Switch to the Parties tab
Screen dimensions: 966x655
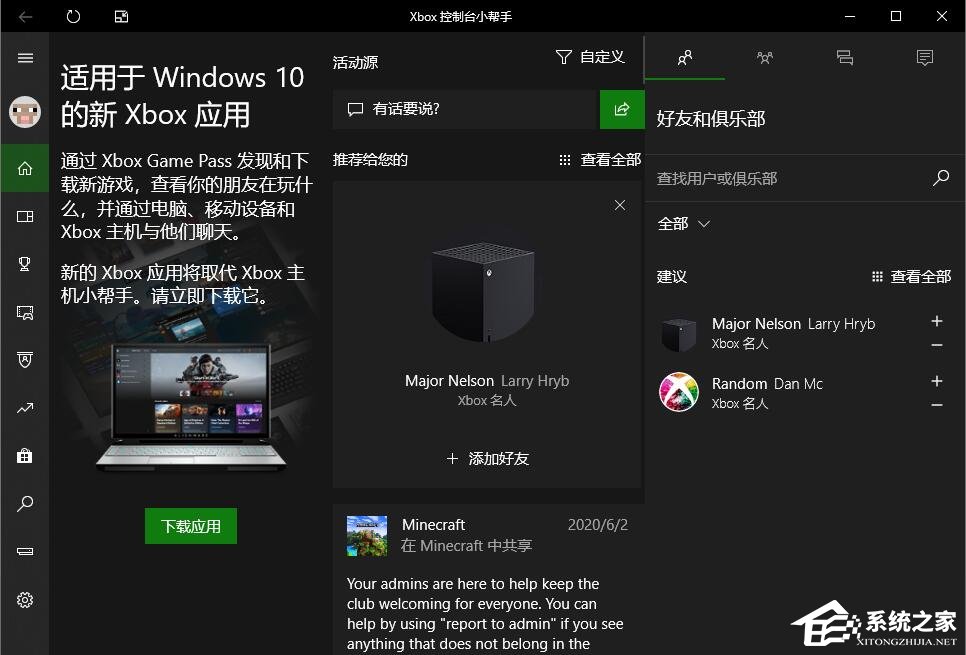pyautogui.click(x=765, y=58)
